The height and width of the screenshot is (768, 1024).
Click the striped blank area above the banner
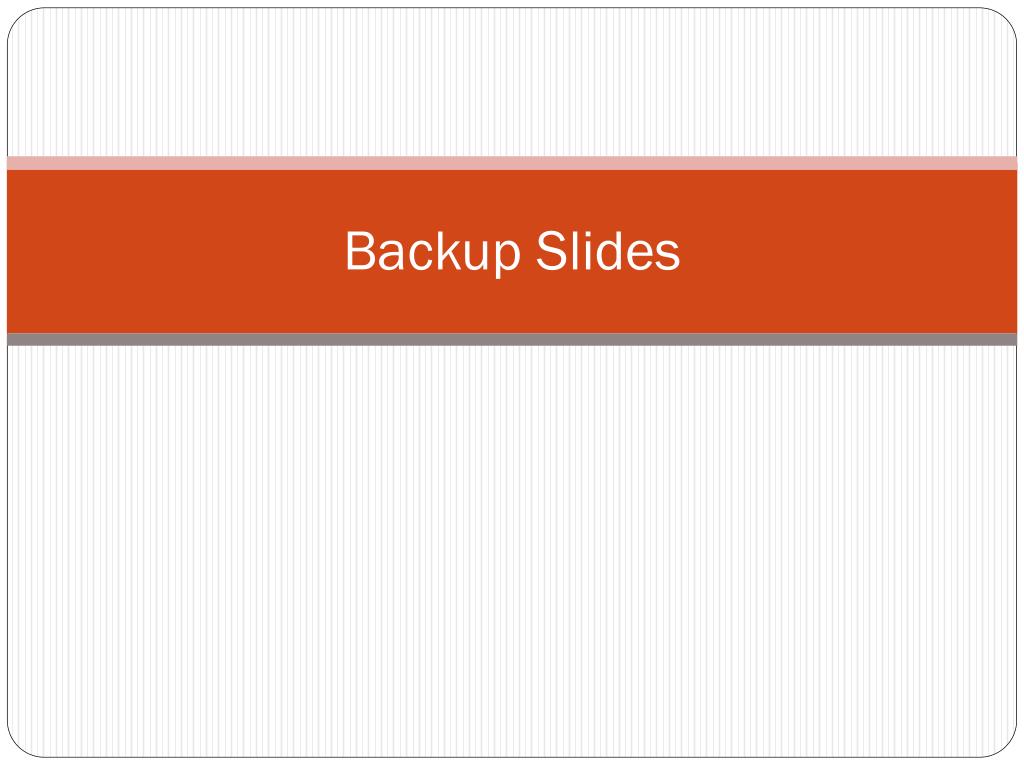[512, 82]
